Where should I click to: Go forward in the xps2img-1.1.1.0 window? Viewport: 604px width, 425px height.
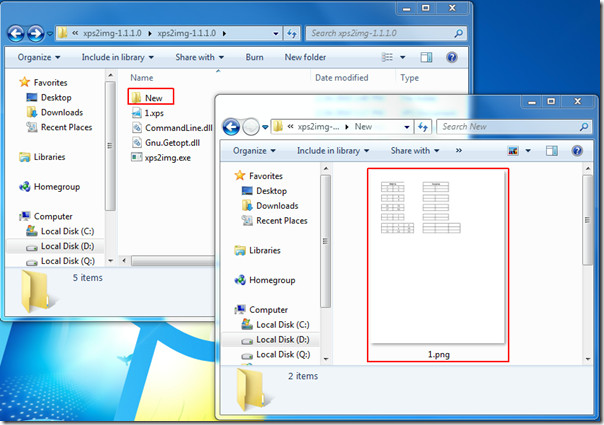[36, 34]
